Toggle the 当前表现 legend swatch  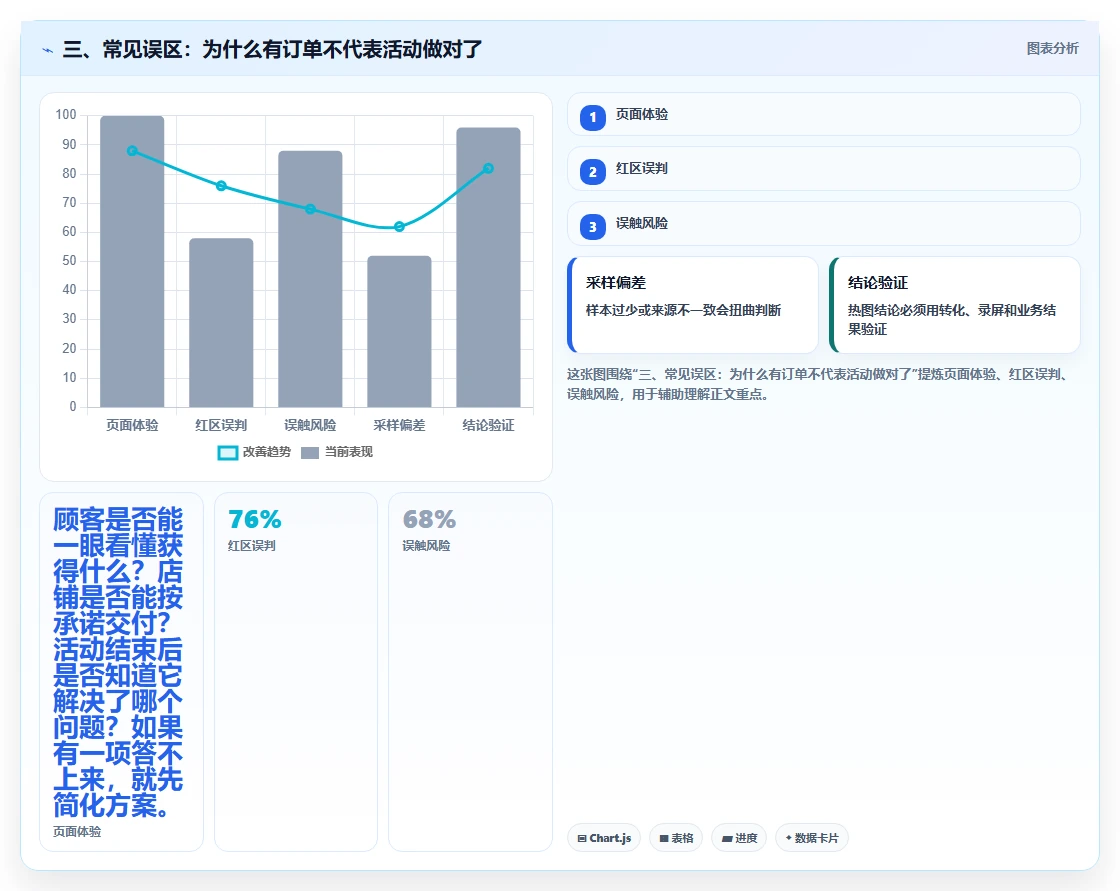point(310,452)
